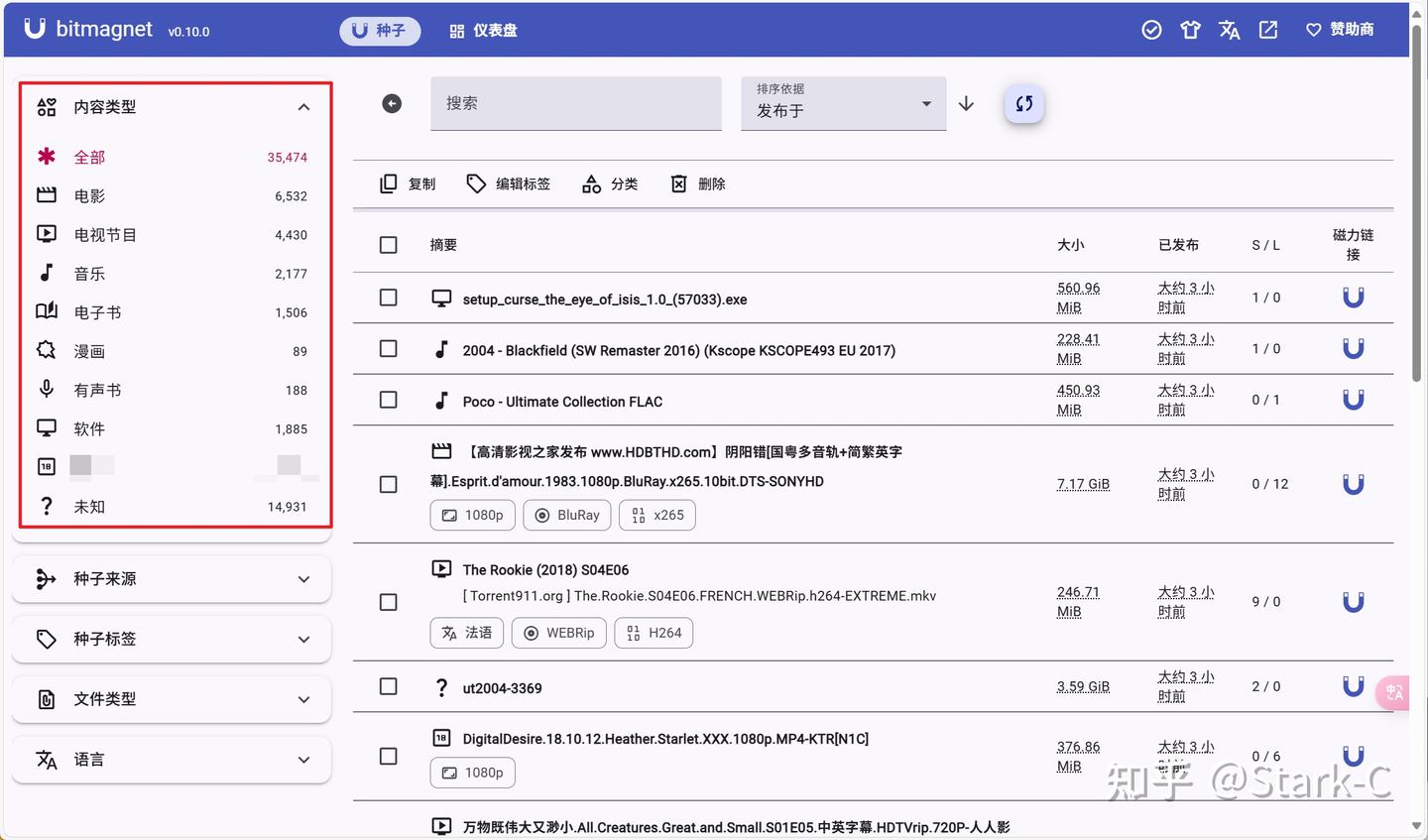This screenshot has height=840, width=1428.
Task: Tick checkbox for Blackfield SW Remaster row
Action: coord(389,349)
